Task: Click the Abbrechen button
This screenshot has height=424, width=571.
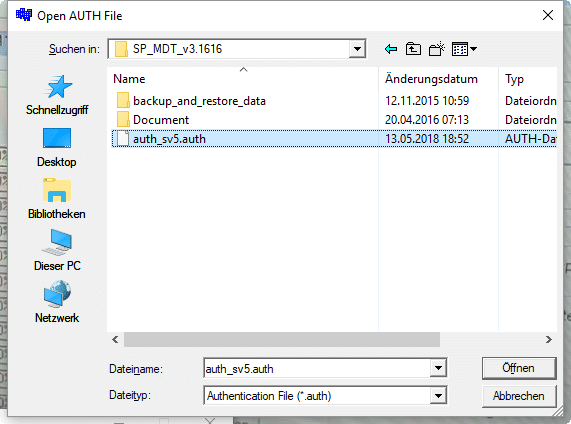Action: tap(519, 396)
